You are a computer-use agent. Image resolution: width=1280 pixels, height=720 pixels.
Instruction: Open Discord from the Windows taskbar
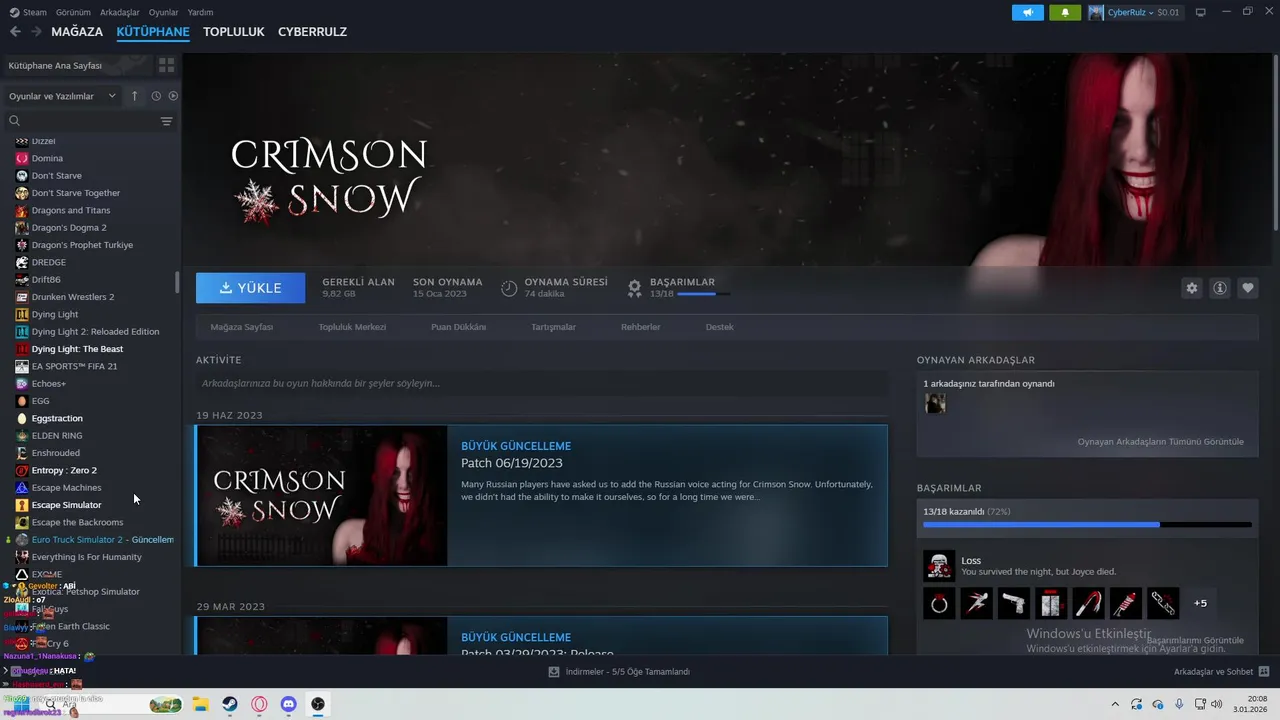click(289, 704)
